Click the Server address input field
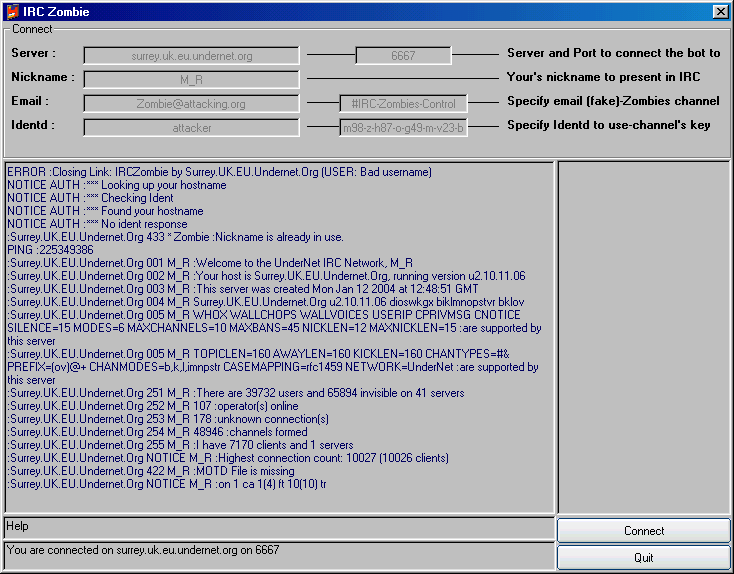734x574 pixels. (x=191, y=56)
